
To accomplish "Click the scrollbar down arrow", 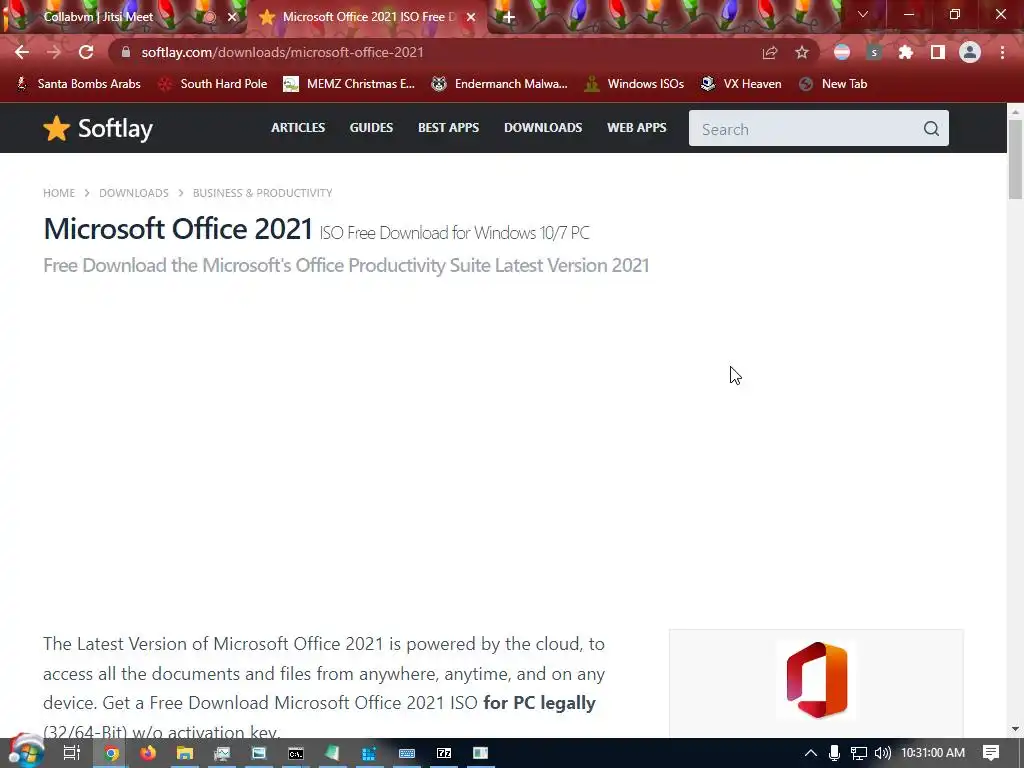I will point(1015,729).
